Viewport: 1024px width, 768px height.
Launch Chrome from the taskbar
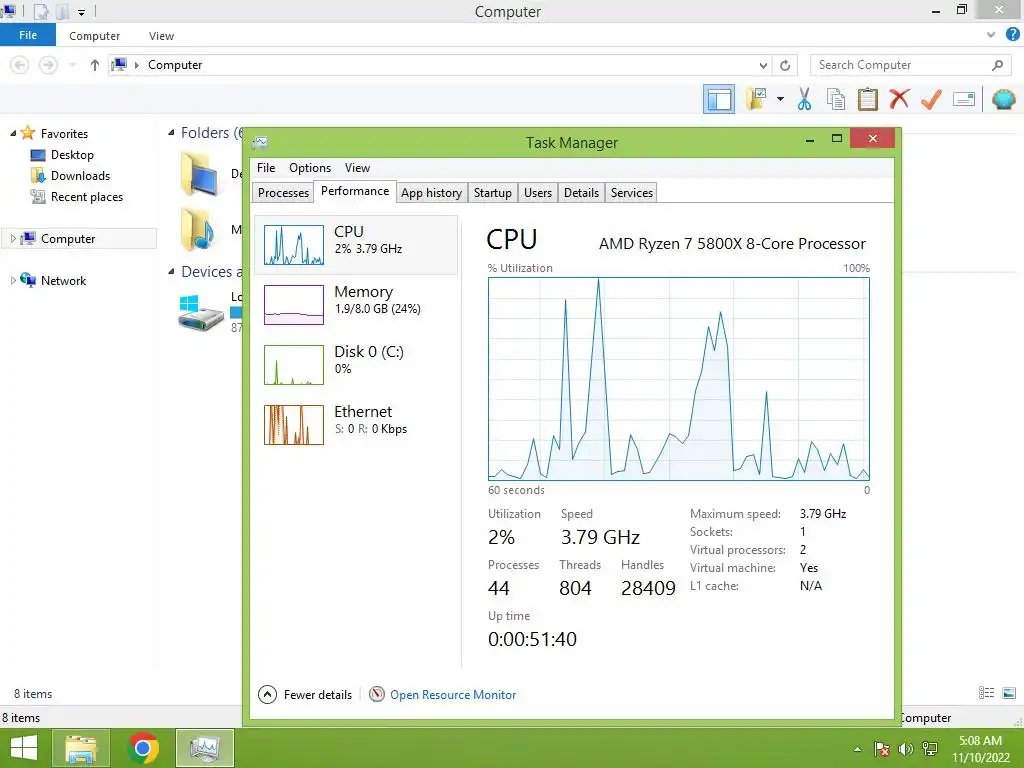pyautogui.click(x=143, y=748)
